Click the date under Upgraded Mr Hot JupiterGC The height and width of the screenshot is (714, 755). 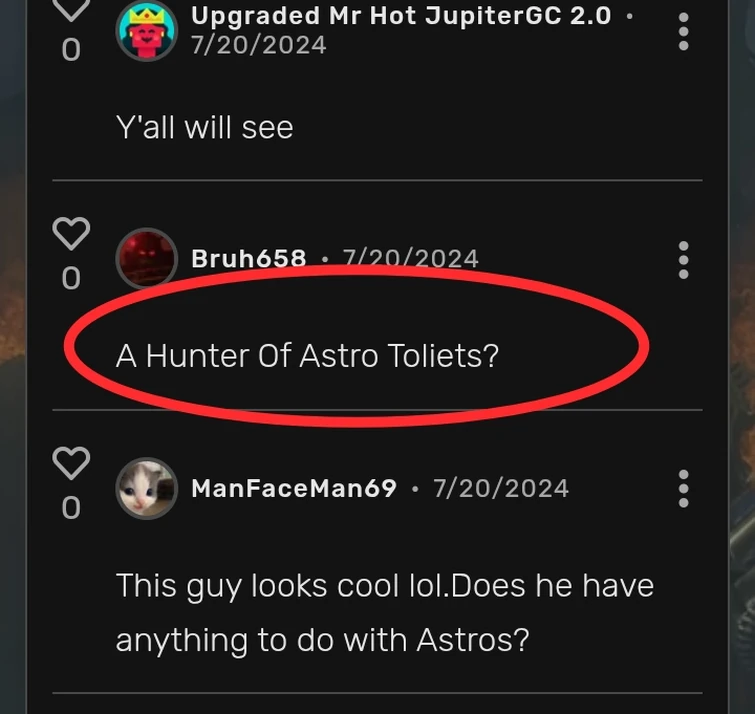(258, 46)
